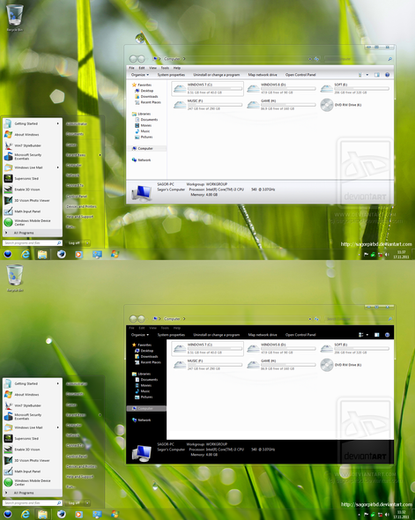Screen dimensions: 415x520
Task: Expand All Programs in lower Start menu
Action: click(32, 493)
